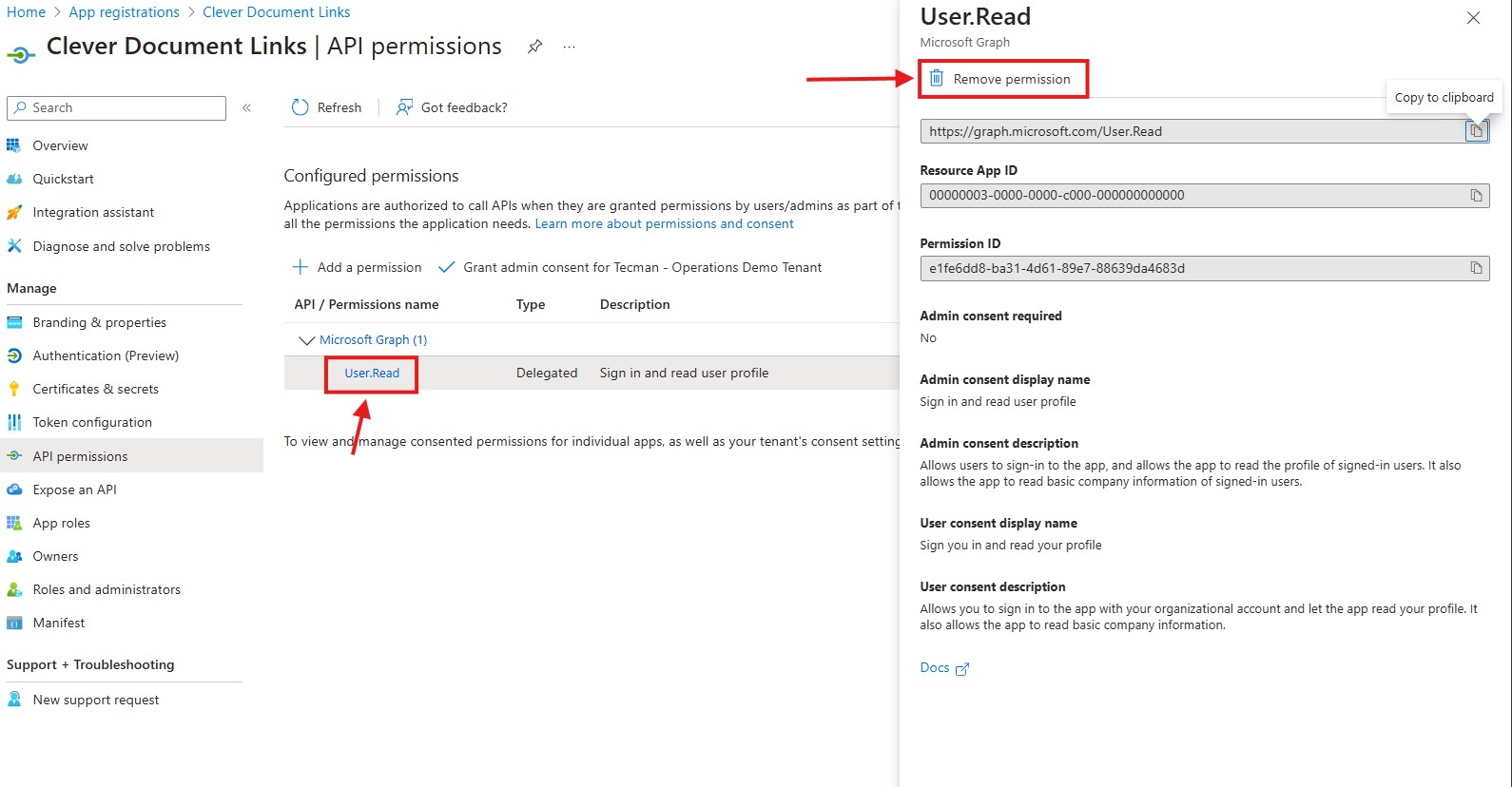Collapse the Microsoft Graph (1) group chevron
This screenshot has width=1512, height=787.
point(306,339)
